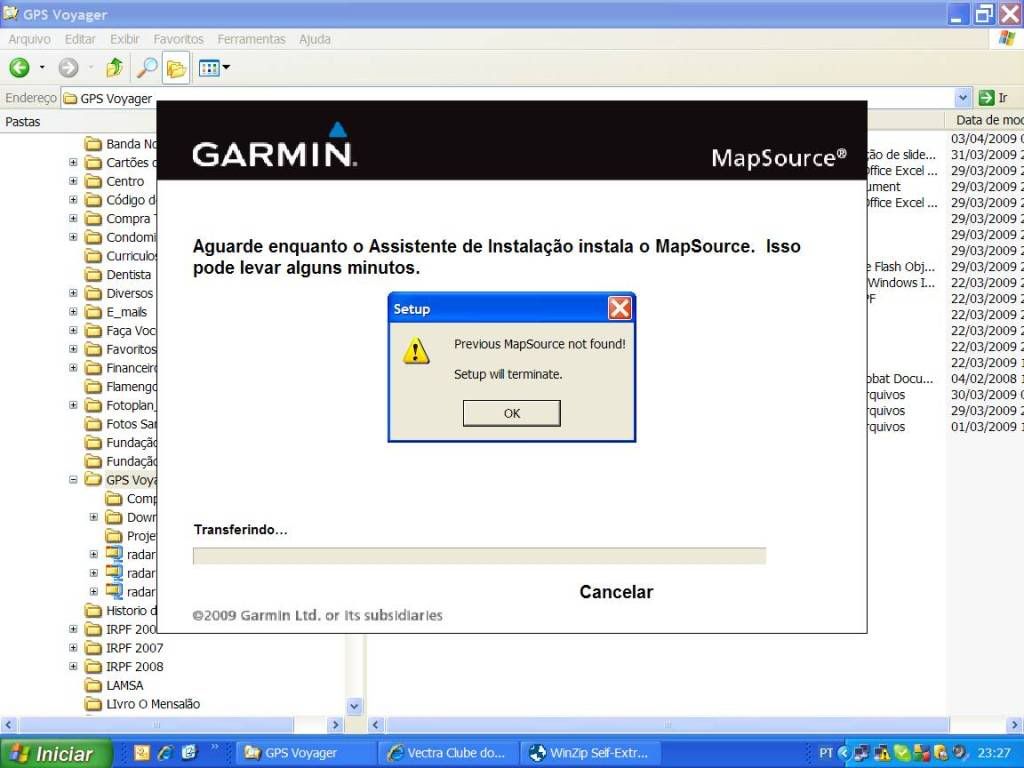Viewport: 1024px width, 768px height.
Task: Click the Ir go button
Action: coord(993,98)
